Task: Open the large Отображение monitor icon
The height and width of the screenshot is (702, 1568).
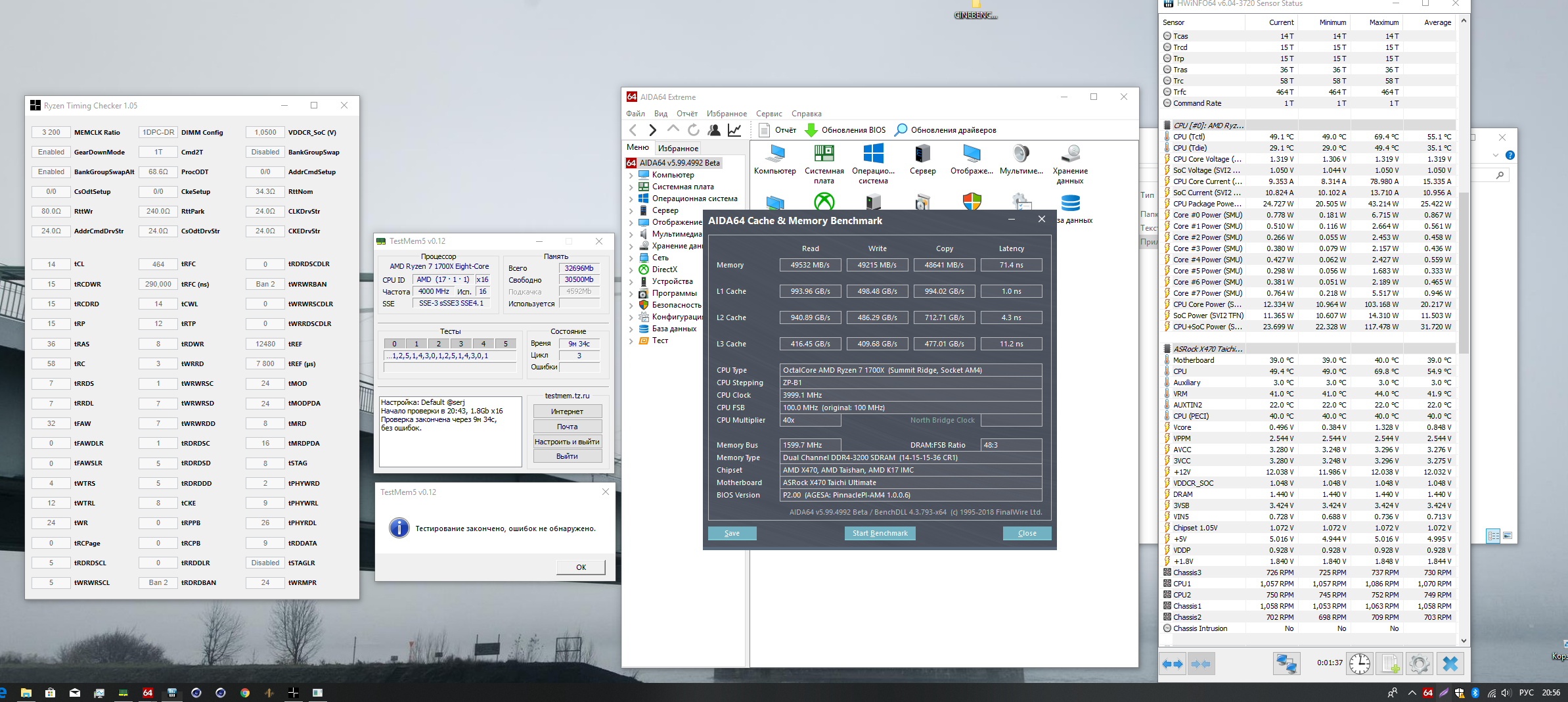Action: [x=972, y=160]
